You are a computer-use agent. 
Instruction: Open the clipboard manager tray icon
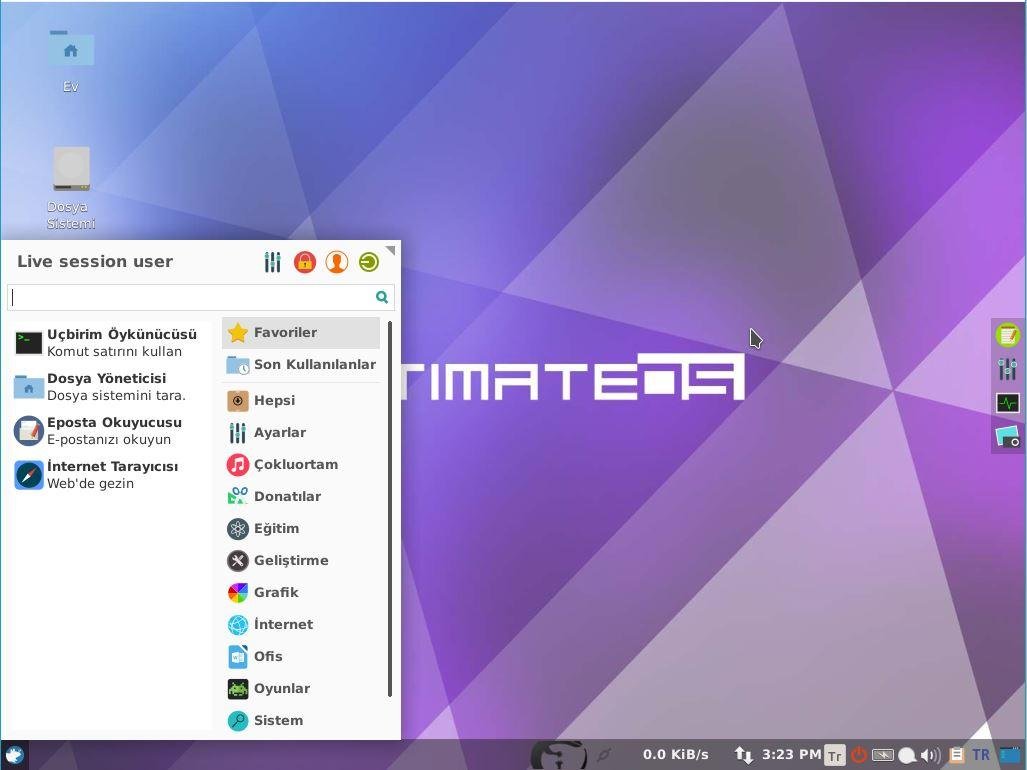(x=956, y=756)
